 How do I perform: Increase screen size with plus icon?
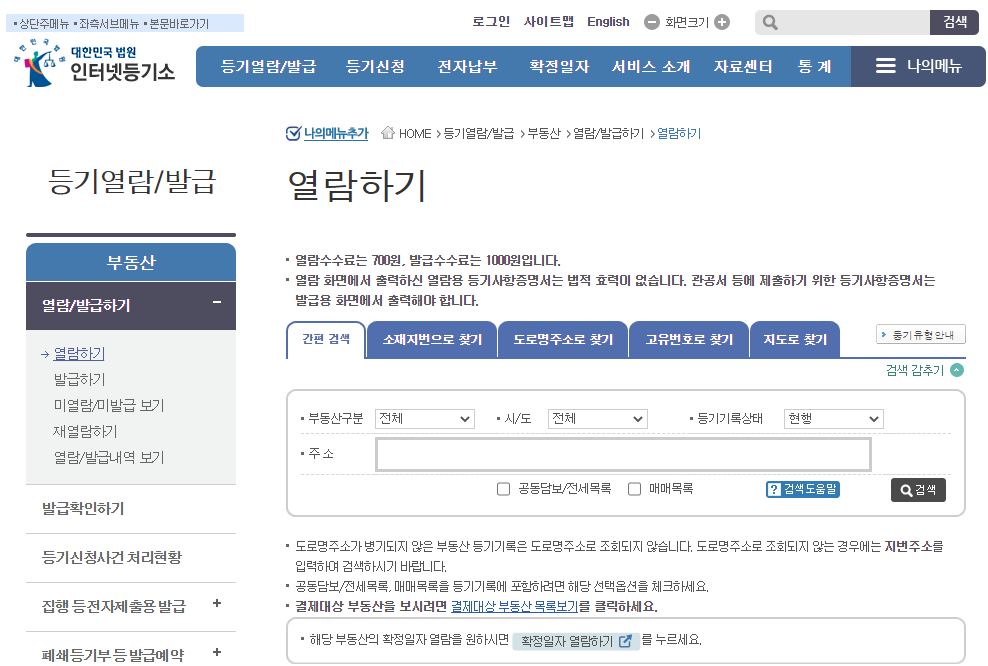722,22
